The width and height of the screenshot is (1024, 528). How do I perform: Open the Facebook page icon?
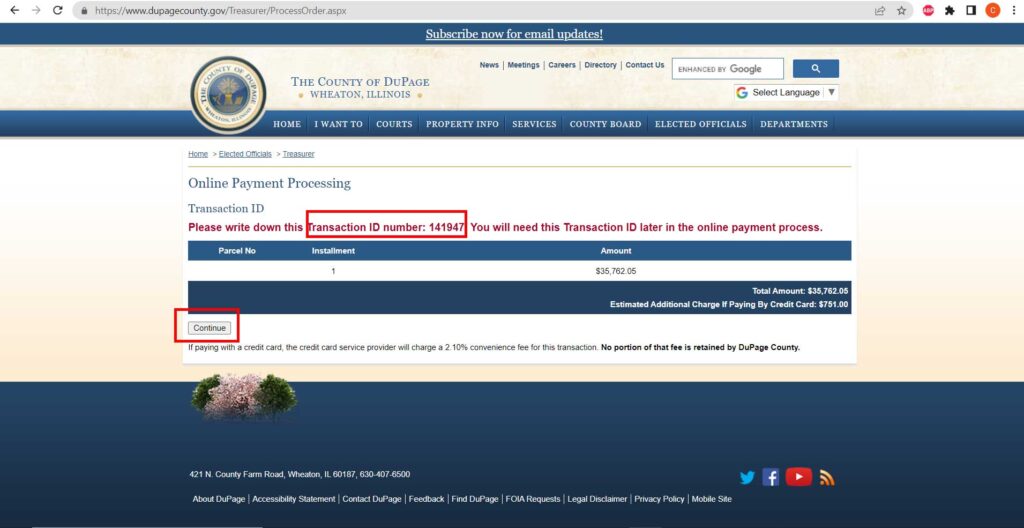771,477
